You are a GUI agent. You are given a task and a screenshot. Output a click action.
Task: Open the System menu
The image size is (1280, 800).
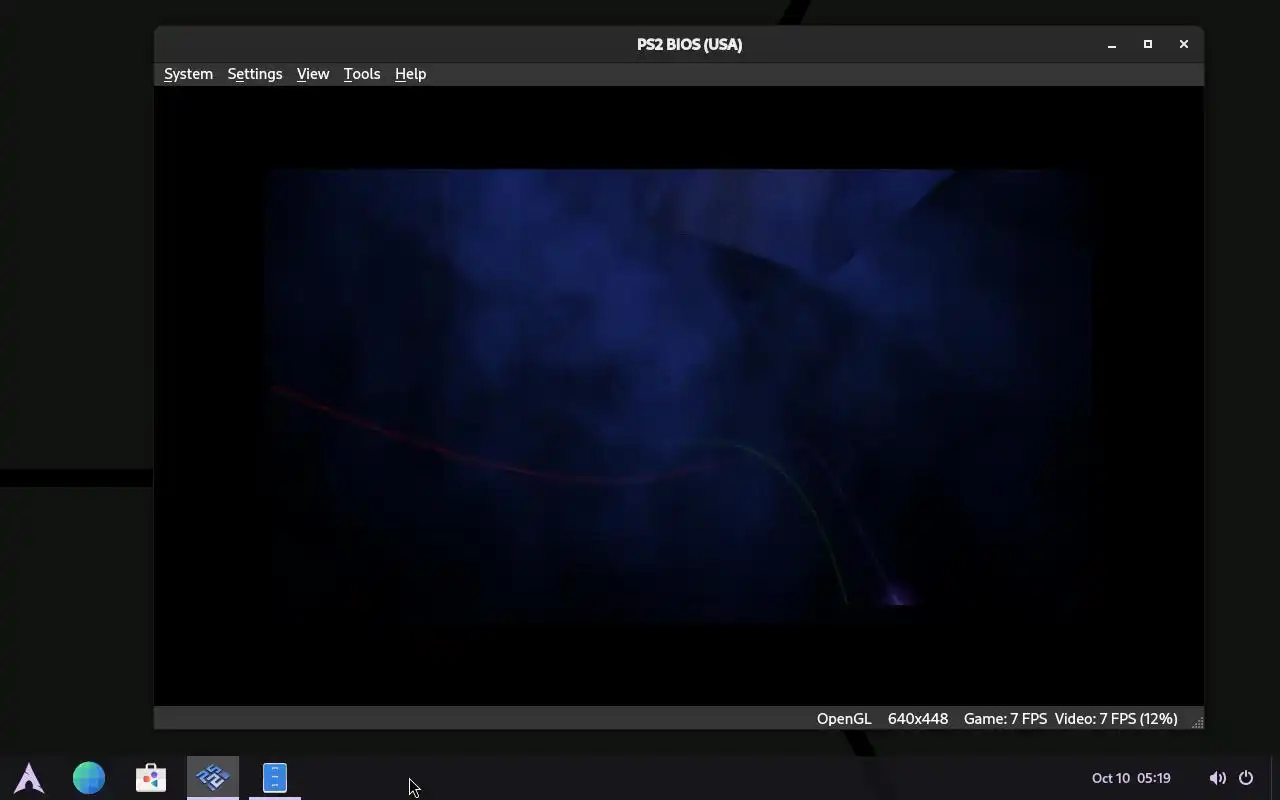pyautogui.click(x=188, y=74)
